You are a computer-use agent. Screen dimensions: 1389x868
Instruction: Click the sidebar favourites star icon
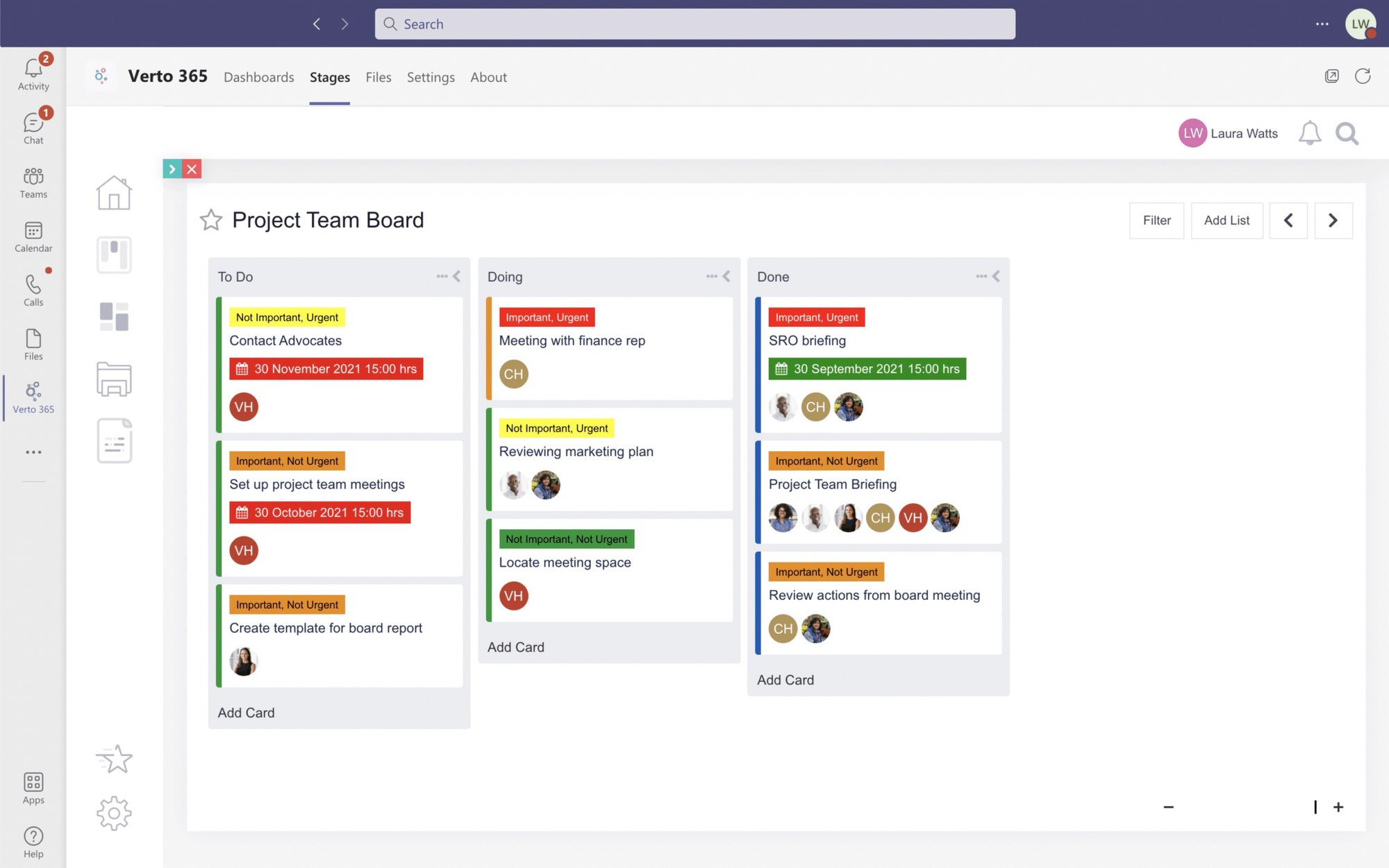point(115,759)
